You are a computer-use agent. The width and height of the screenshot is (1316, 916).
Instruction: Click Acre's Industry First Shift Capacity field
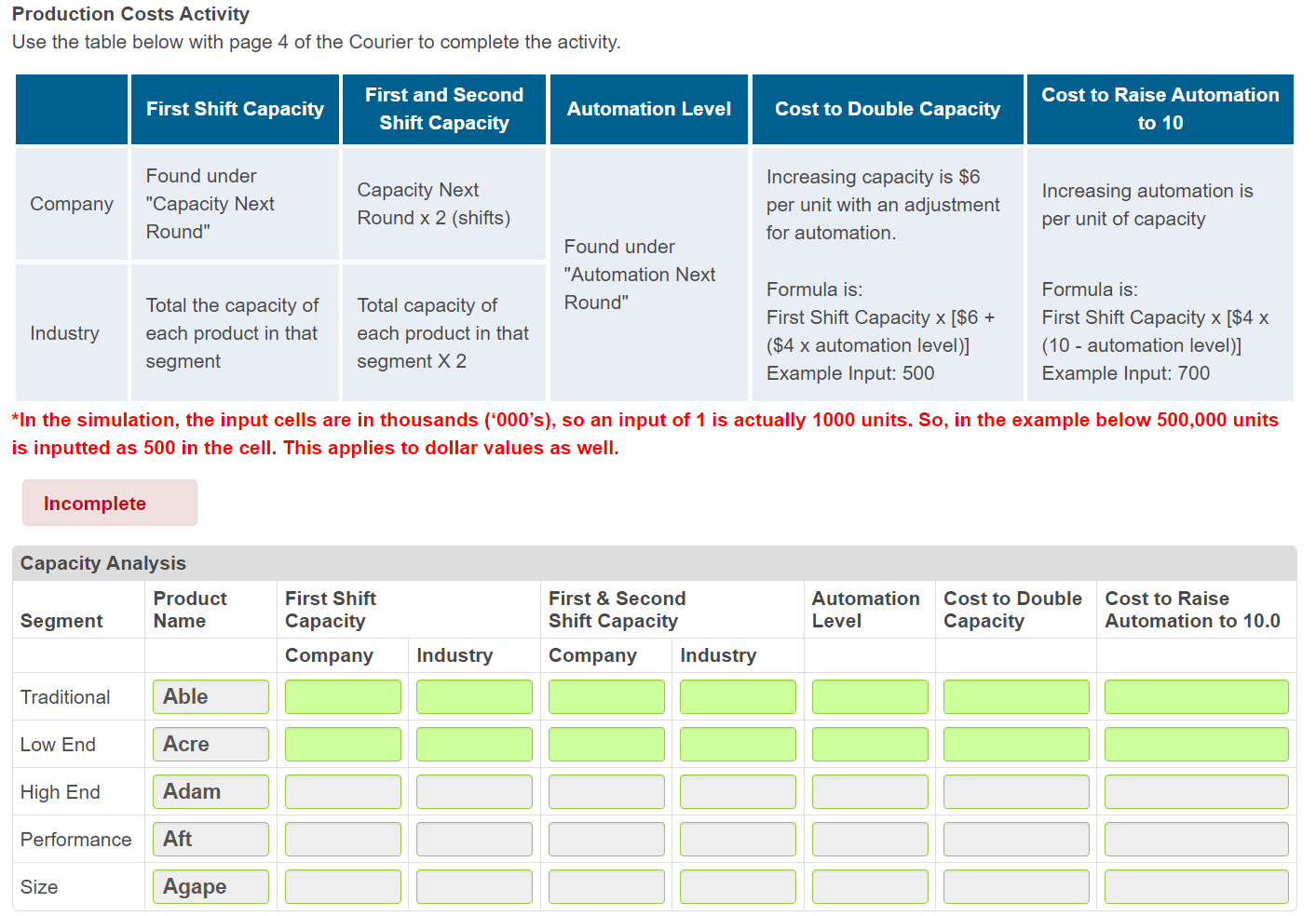click(474, 744)
